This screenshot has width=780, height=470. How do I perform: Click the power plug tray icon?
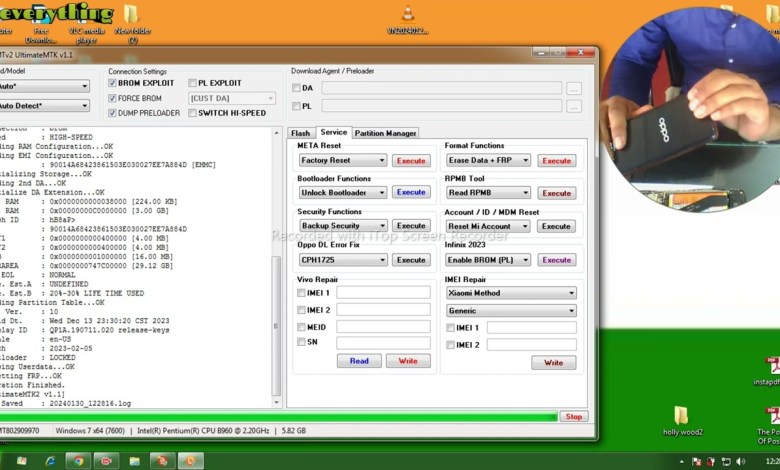point(711,462)
